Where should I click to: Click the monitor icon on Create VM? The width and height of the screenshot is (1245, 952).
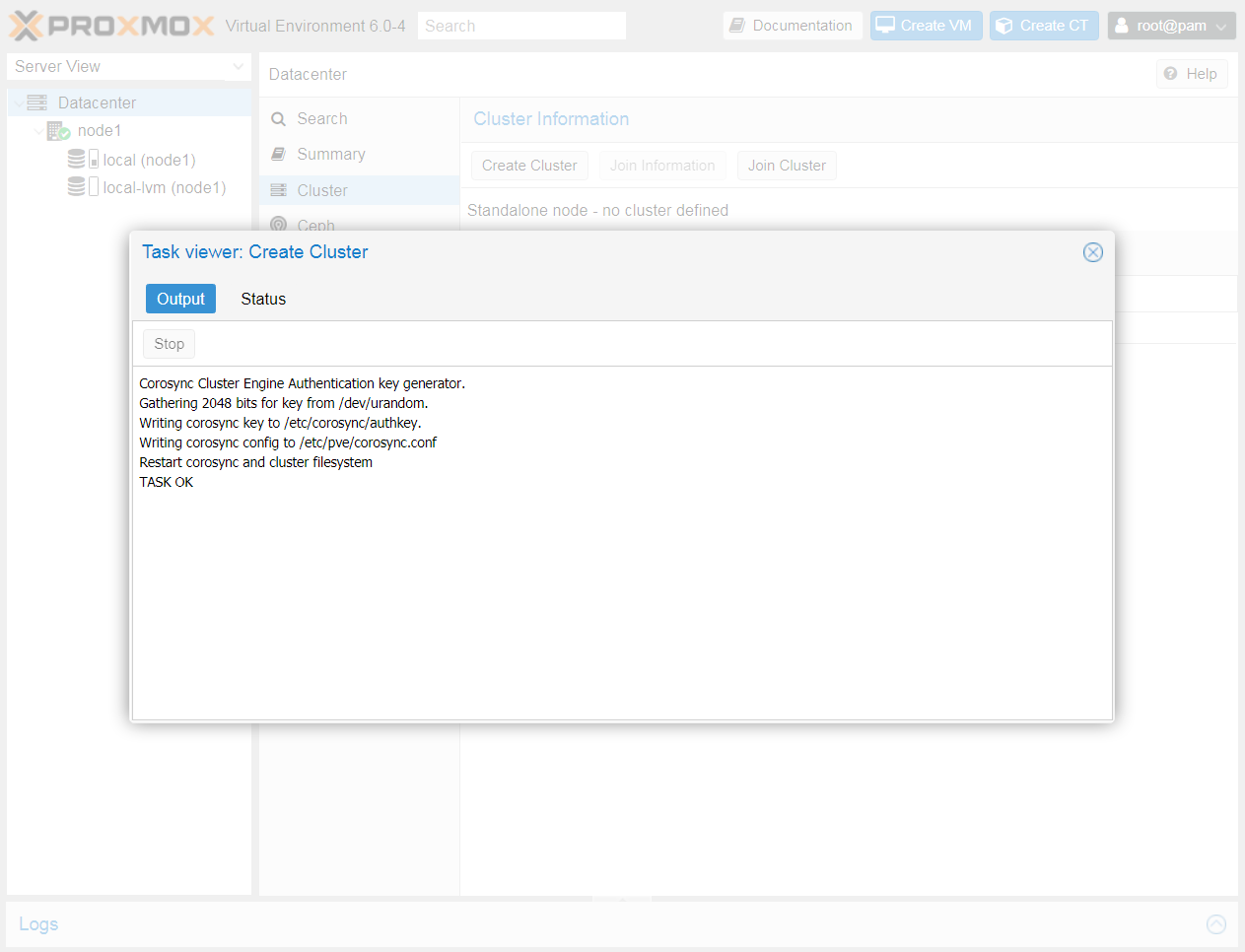point(885,26)
